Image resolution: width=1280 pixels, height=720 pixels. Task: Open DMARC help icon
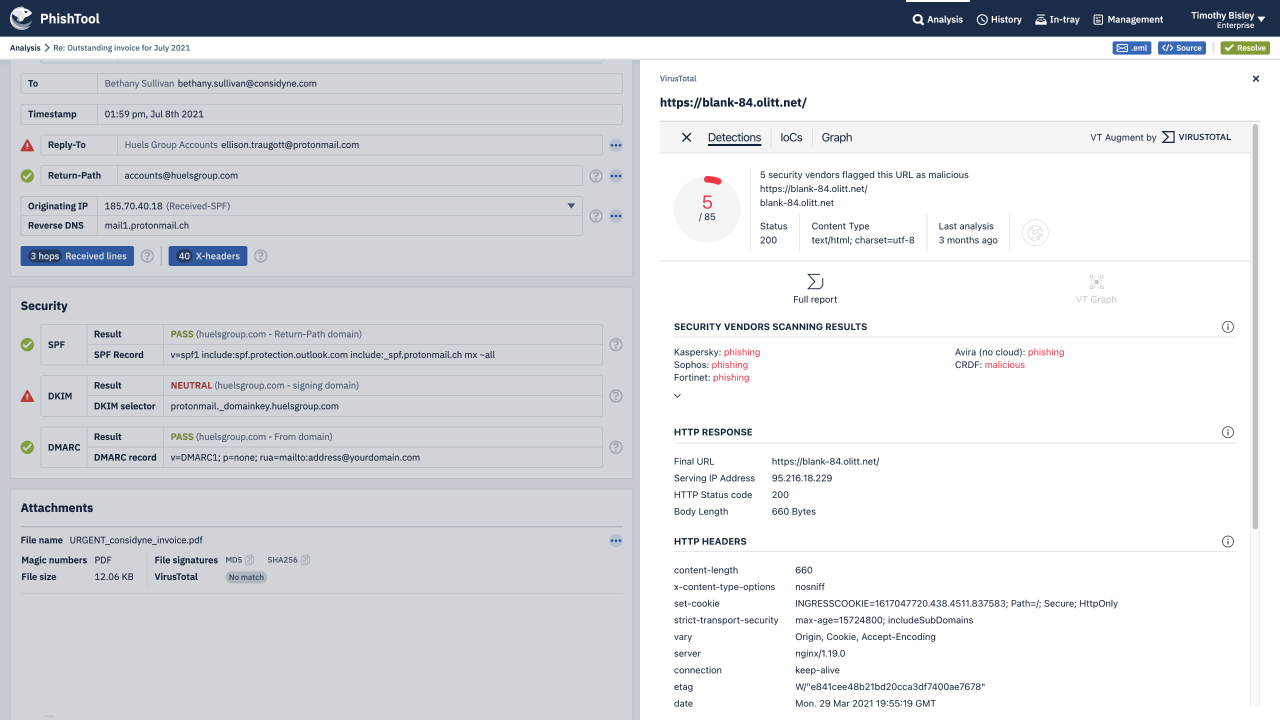616,447
